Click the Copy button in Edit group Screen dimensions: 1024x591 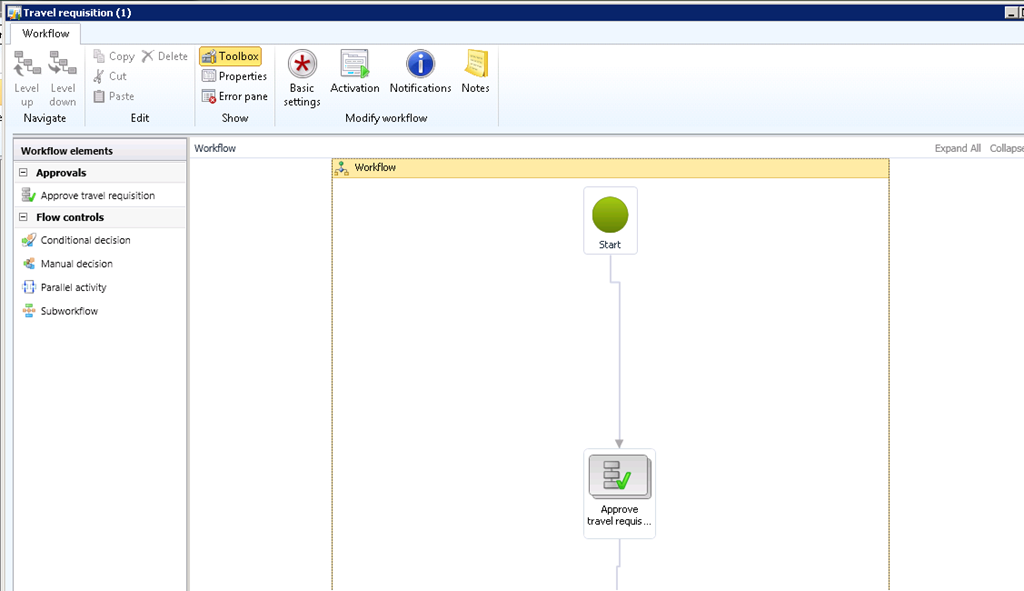click(113, 57)
